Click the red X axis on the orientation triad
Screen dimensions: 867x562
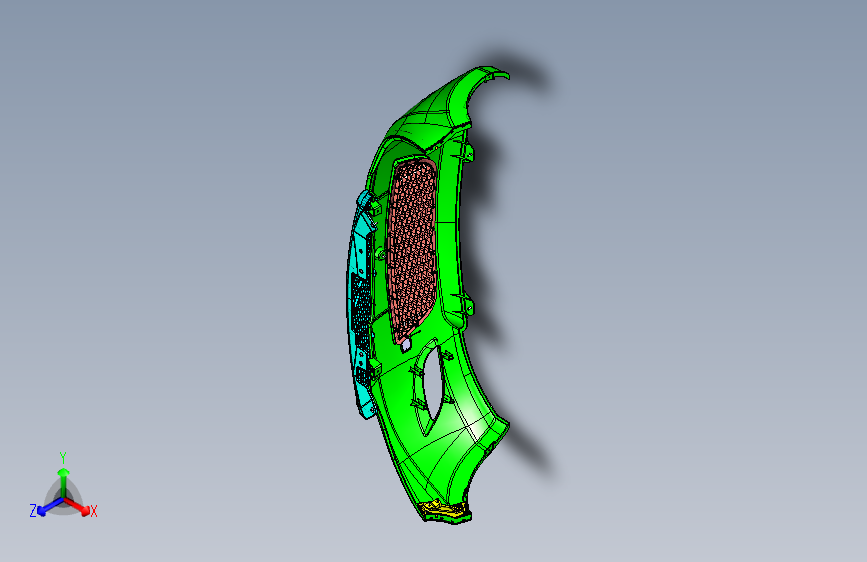click(79, 506)
